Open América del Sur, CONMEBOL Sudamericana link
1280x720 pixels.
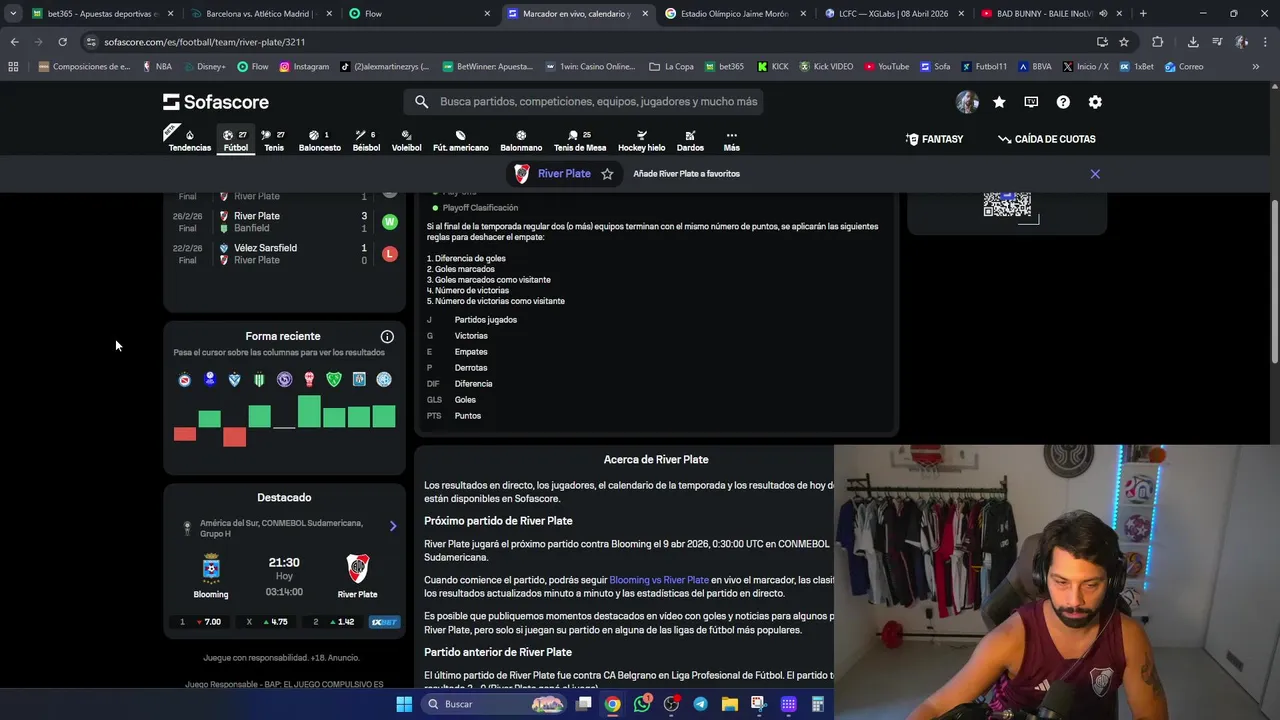click(281, 528)
